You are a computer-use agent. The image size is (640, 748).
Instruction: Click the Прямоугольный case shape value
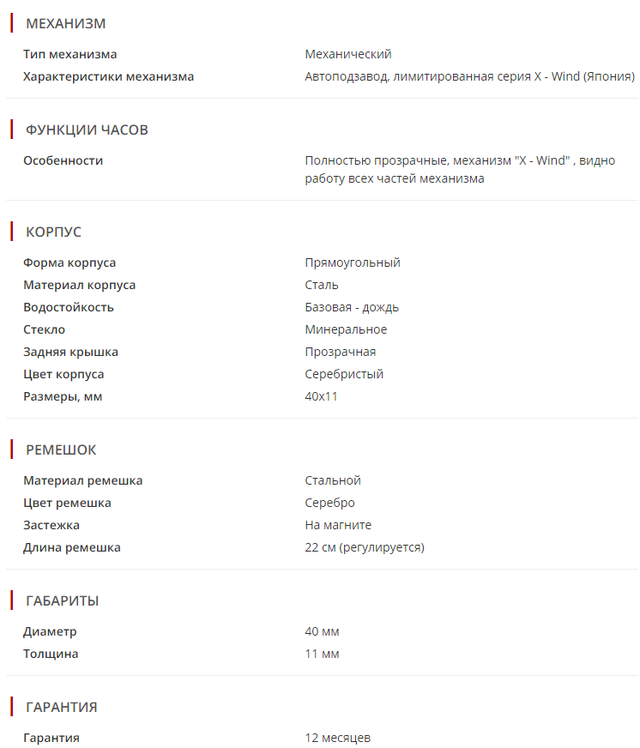(x=352, y=262)
